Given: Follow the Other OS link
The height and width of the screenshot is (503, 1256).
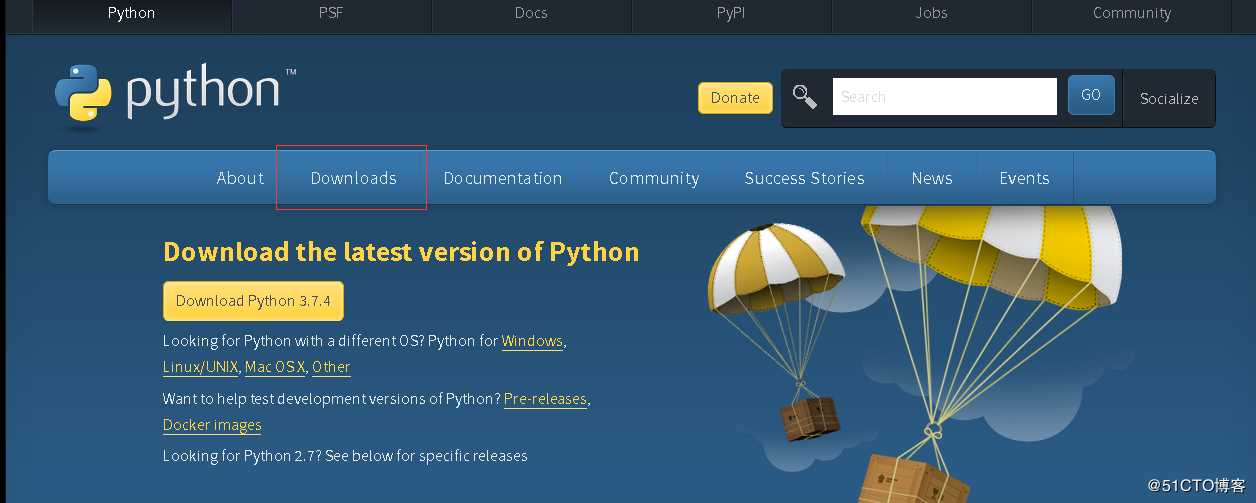Looking at the screenshot, I should (x=331, y=367).
